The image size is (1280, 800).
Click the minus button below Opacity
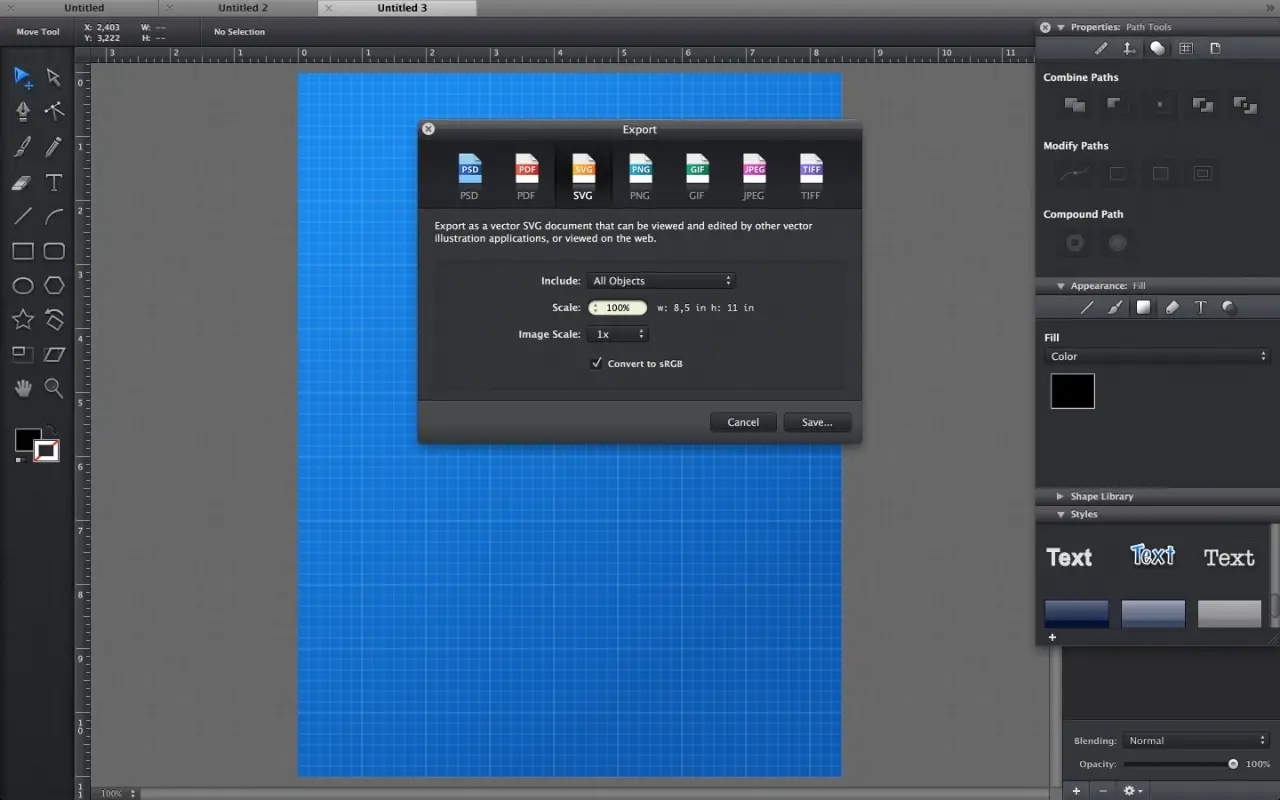(1103, 791)
